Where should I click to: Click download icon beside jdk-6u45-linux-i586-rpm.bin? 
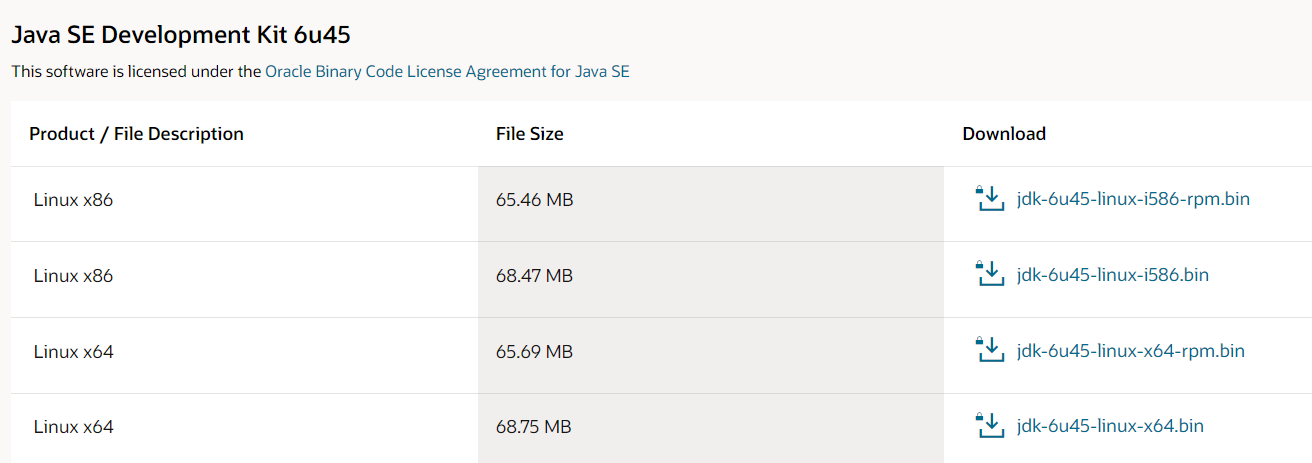(989, 198)
